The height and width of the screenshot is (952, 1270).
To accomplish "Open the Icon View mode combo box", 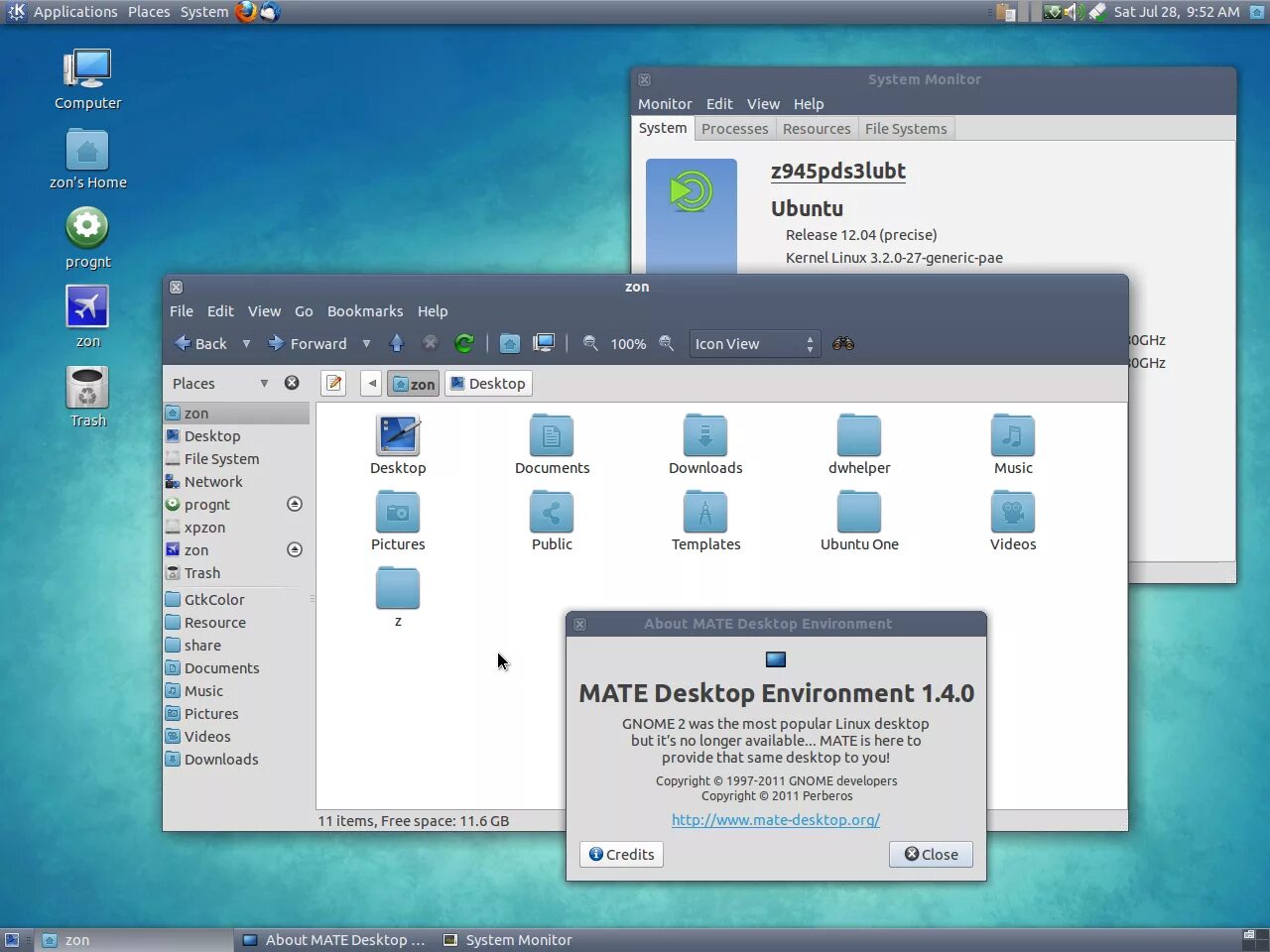I will (x=755, y=343).
